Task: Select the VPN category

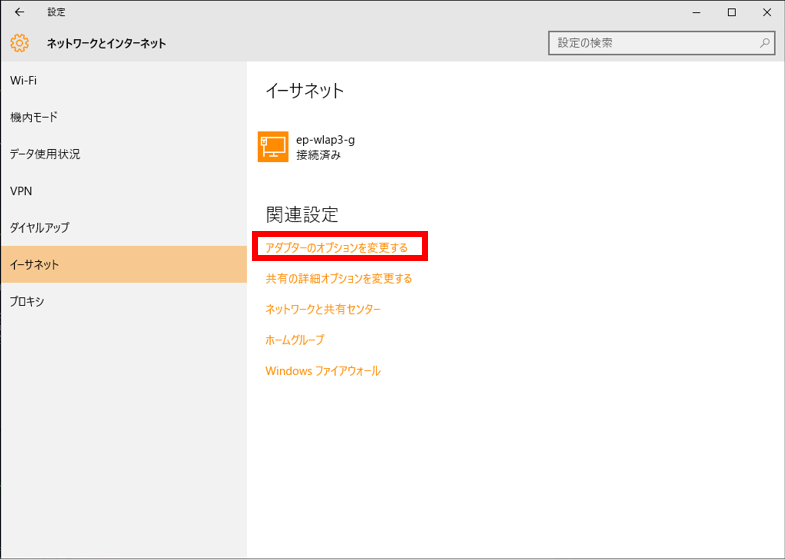Action: (124, 191)
